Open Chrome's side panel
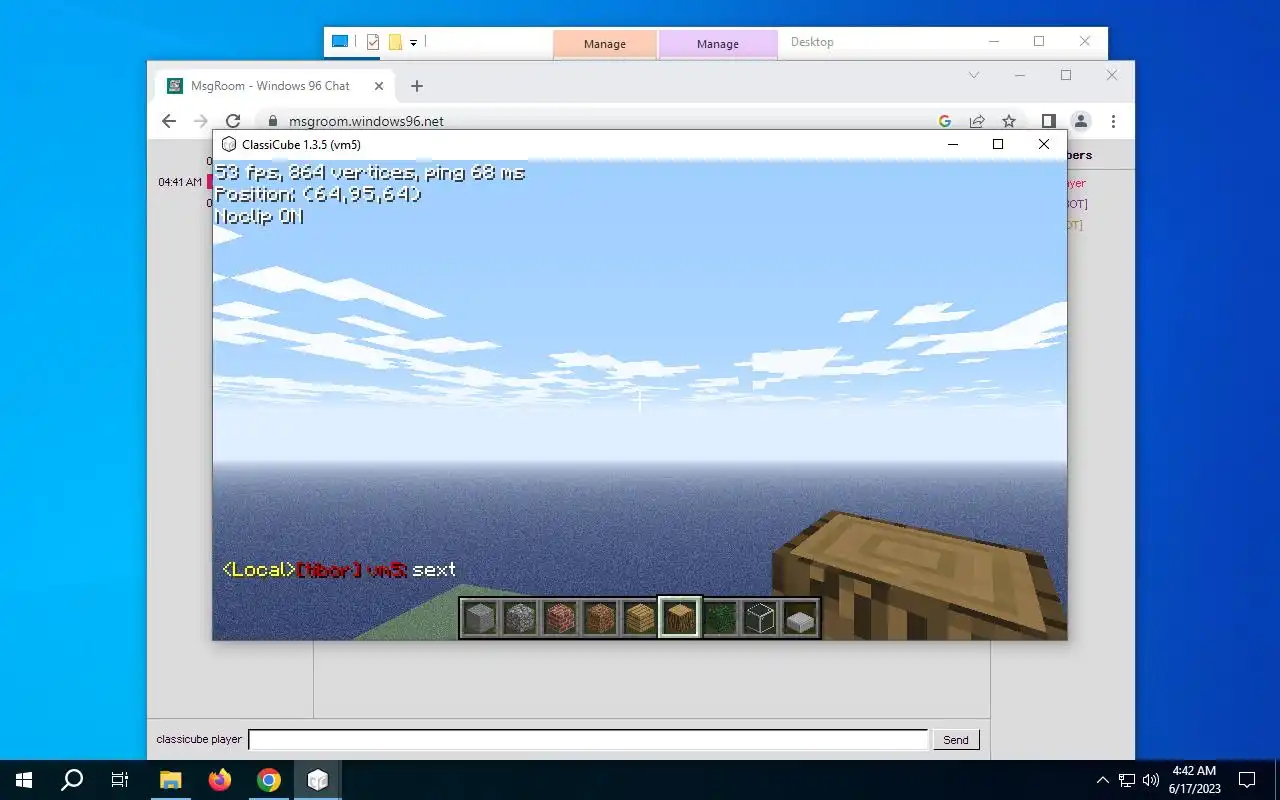This screenshot has width=1280, height=800. [x=1048, y=121]
